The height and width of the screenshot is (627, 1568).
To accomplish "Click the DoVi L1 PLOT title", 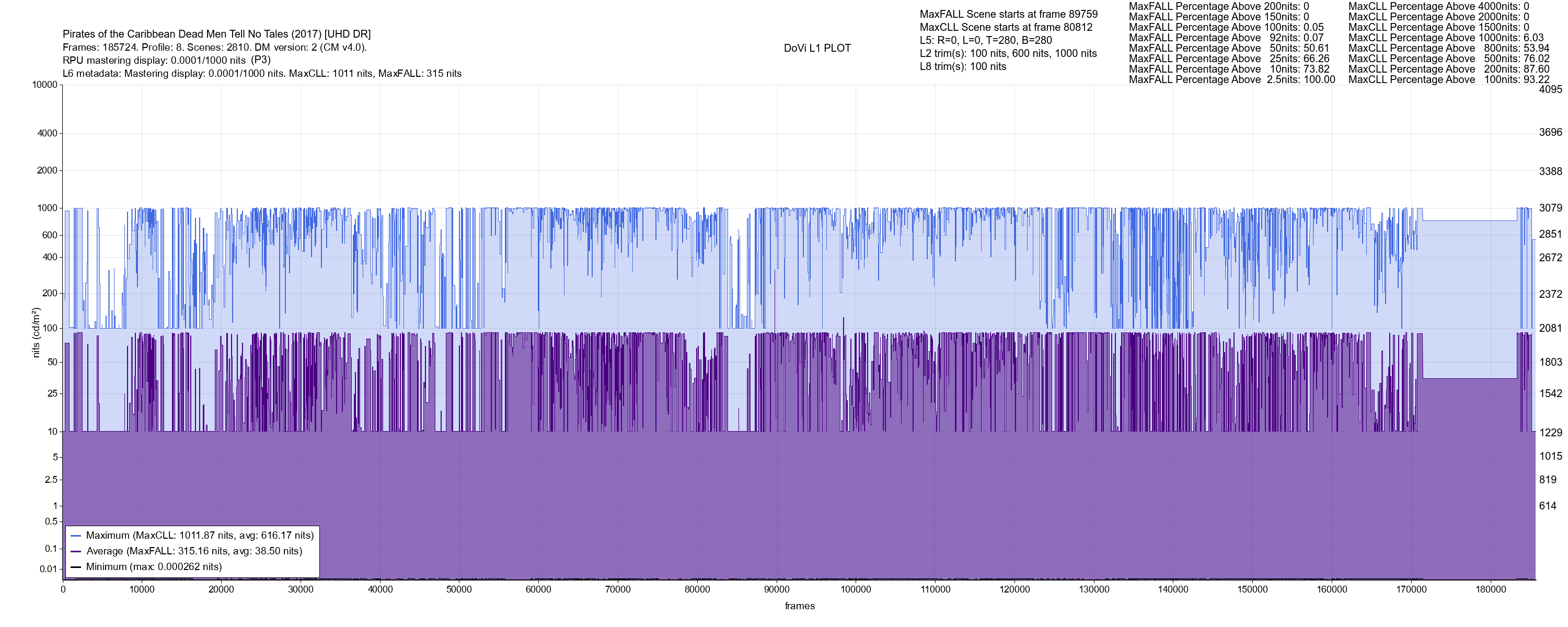I will pos(817,48).
